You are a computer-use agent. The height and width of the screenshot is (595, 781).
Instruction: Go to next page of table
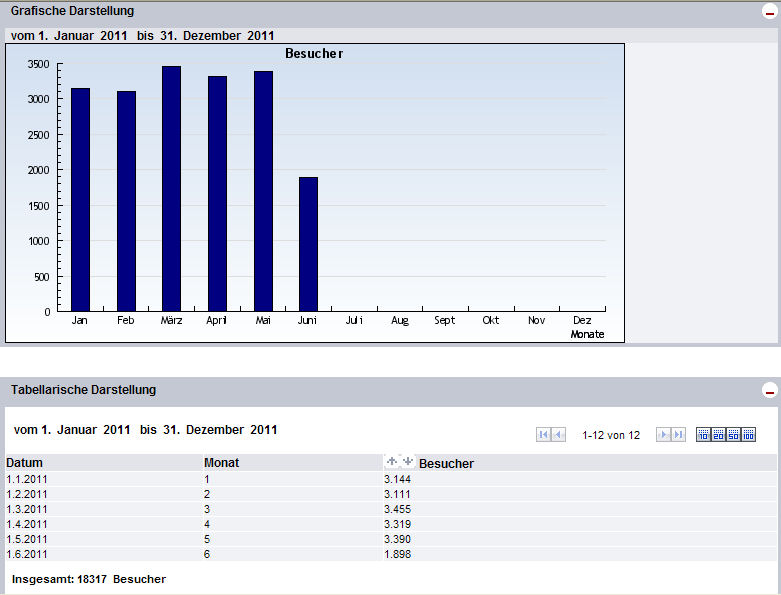[x=662, y=435]
